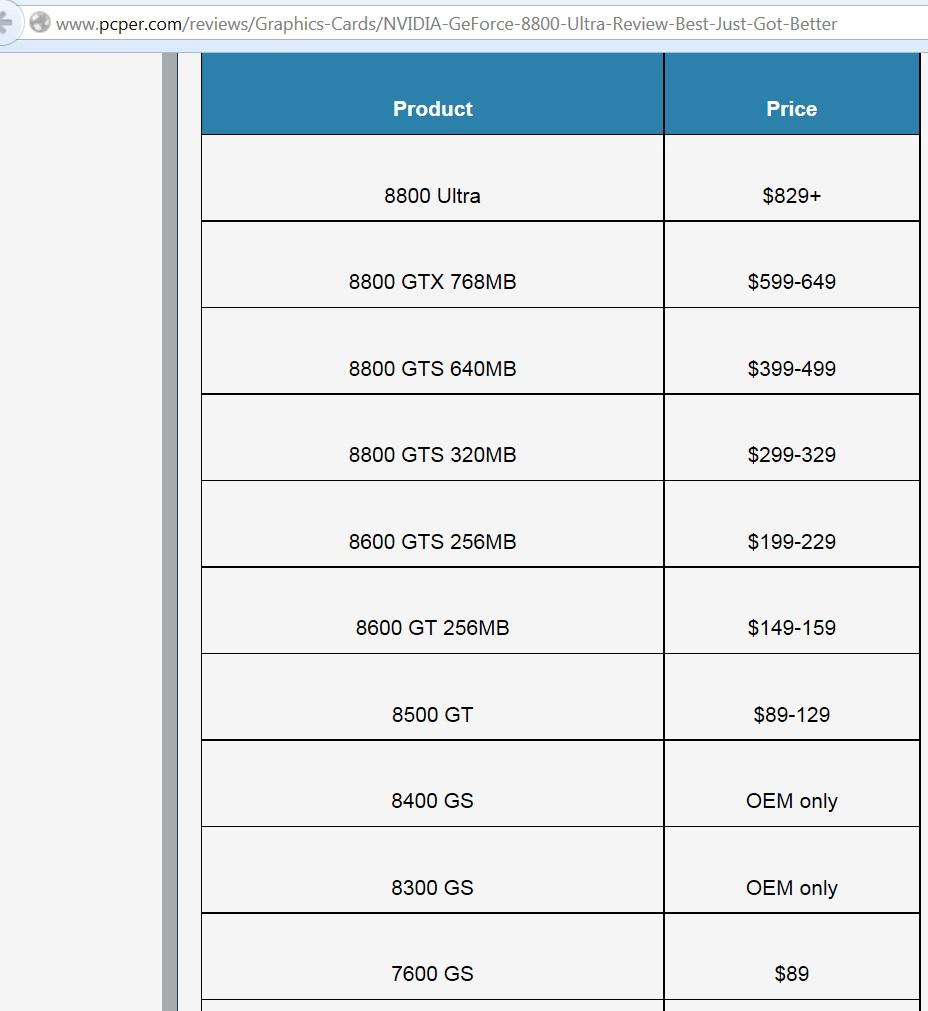Screen dimensions: 928x1011
Task: Select 8800 GTS 320MB entry
Action: 433,438
